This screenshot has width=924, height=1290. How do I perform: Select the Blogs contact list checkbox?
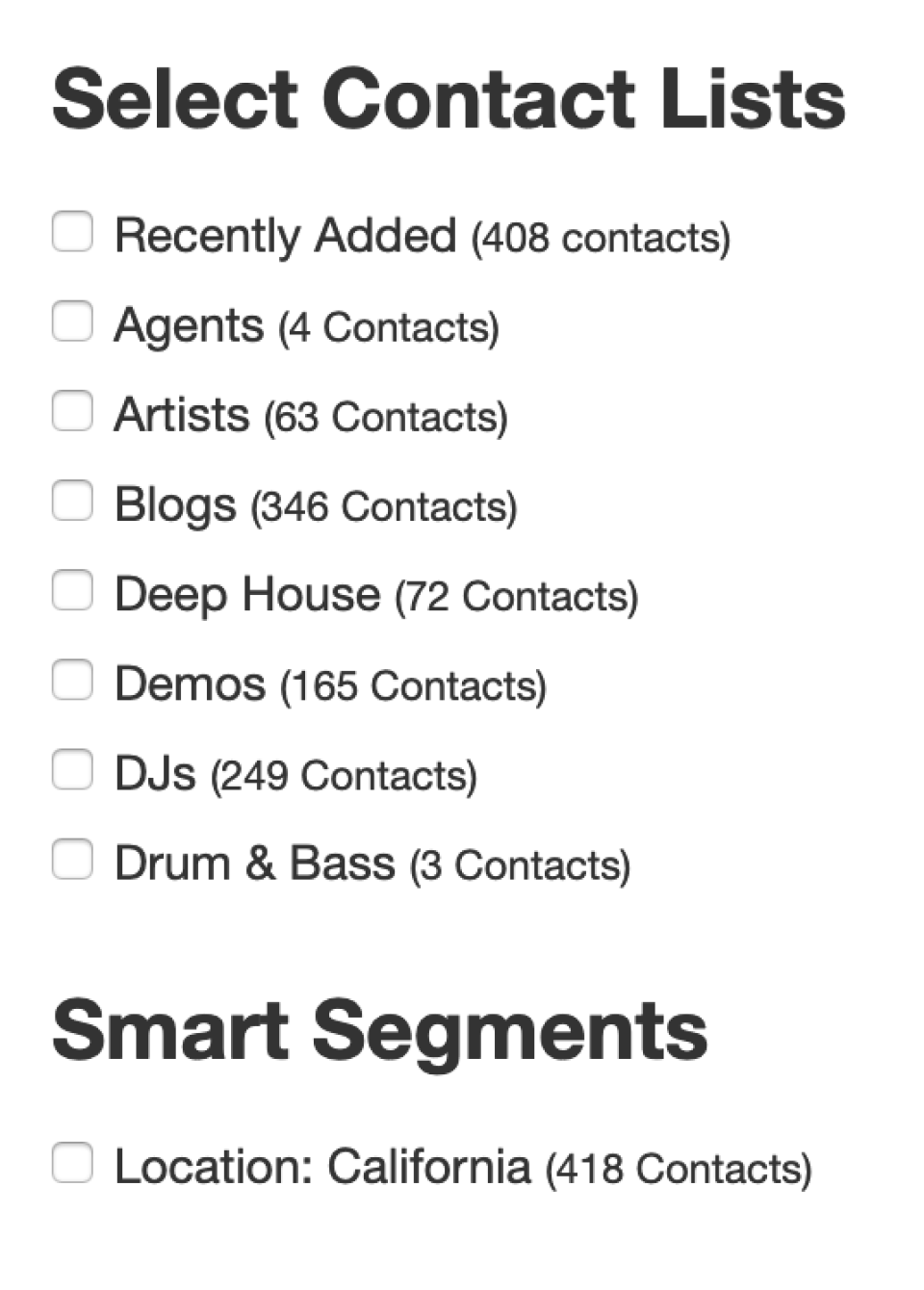tap(72, 500)
